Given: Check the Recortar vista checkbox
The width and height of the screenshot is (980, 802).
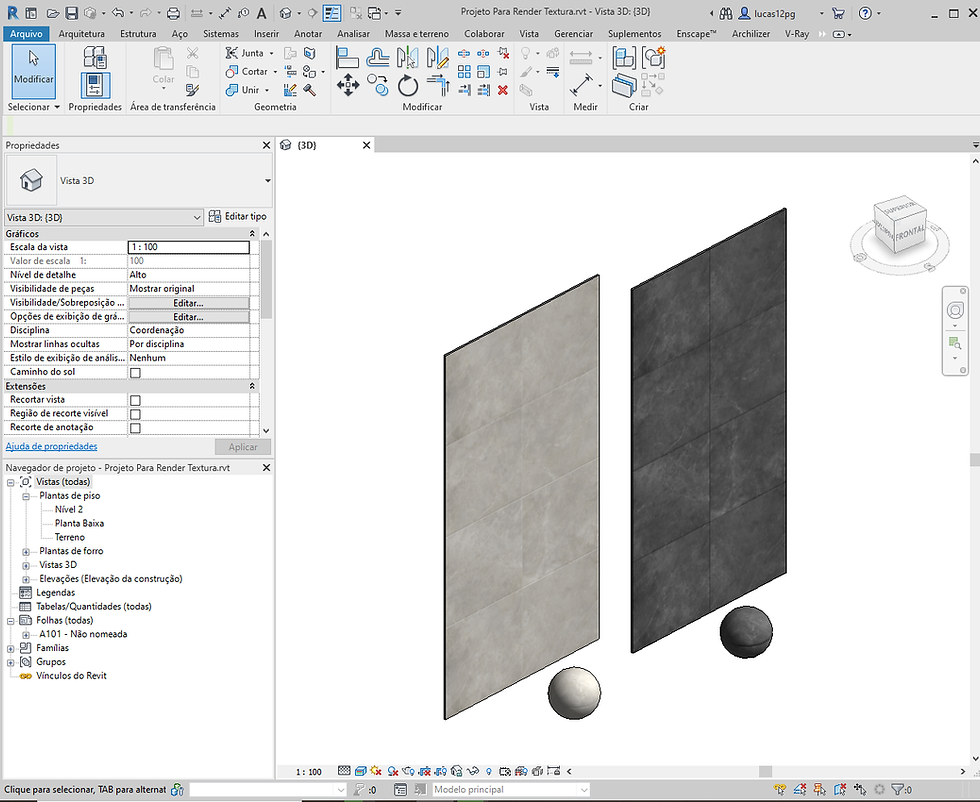Looking at the screenshot, I should [x=135, y=400].
